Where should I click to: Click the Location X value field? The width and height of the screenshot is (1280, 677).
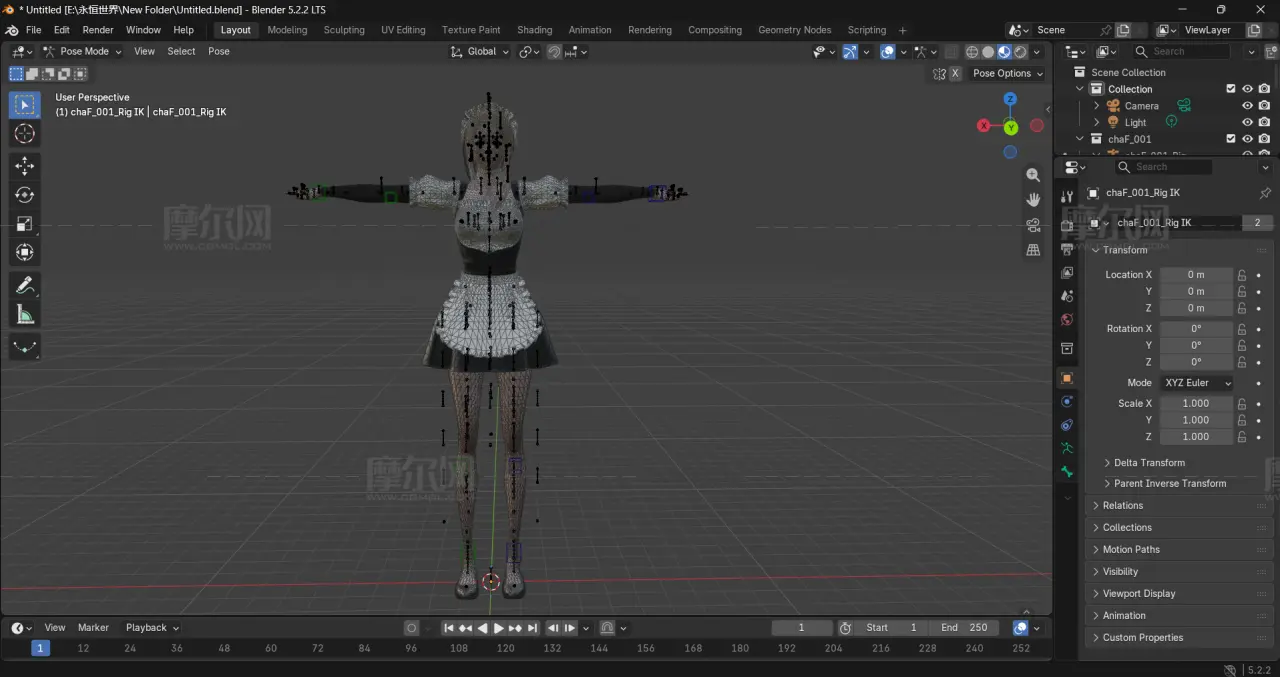[1196, 274]
